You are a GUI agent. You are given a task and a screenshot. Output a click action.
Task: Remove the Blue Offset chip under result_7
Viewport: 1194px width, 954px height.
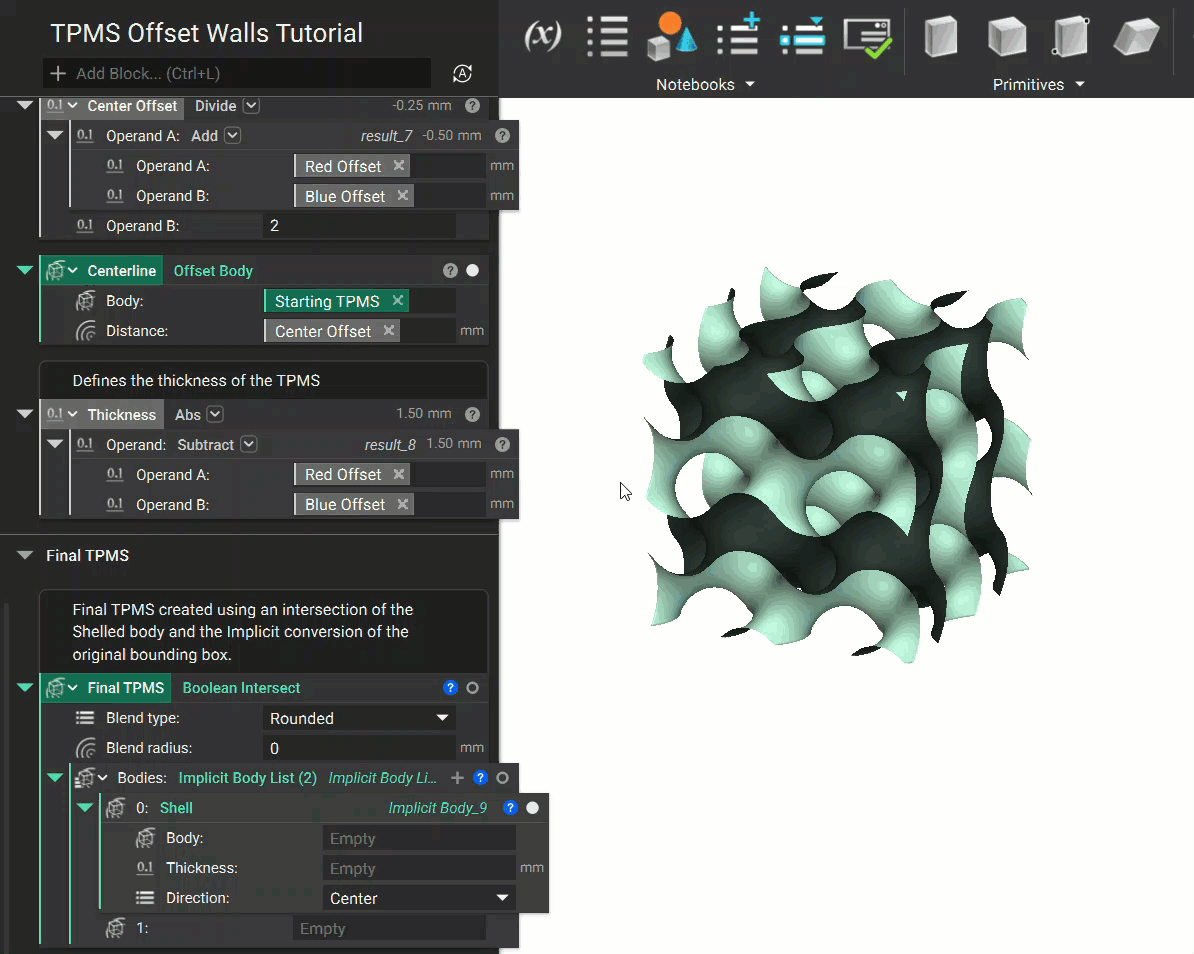[403, 196]
